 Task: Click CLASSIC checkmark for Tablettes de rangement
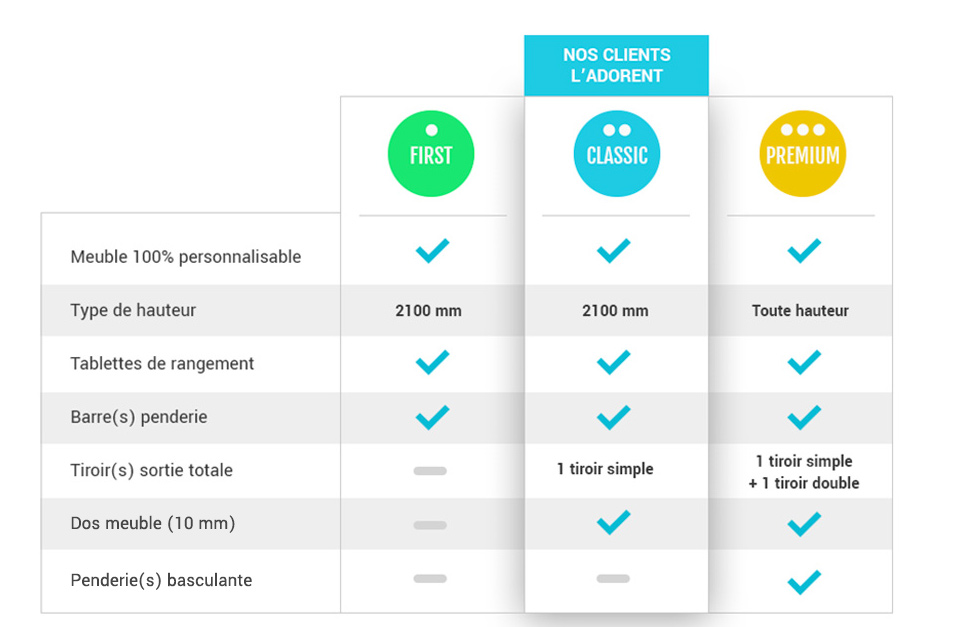613,362
